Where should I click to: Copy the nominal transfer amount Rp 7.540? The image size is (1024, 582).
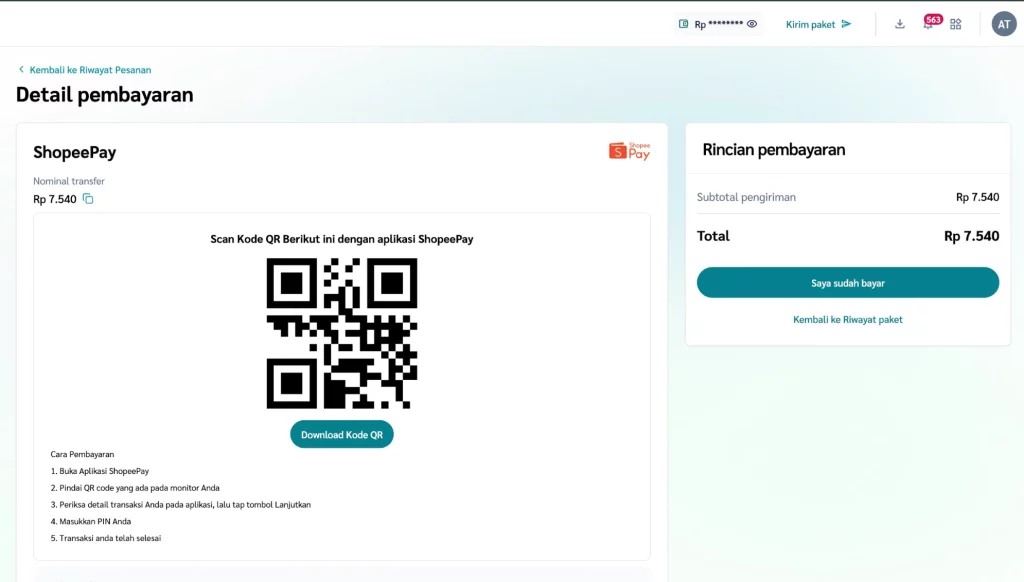tap(88, 199)
